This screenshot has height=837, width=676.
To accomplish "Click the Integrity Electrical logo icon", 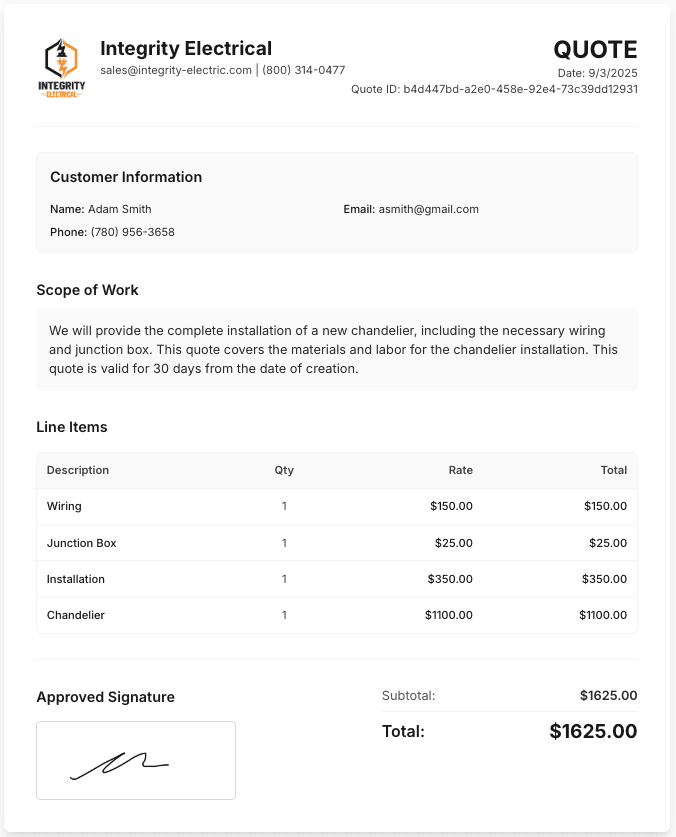I will pos(61,68).
